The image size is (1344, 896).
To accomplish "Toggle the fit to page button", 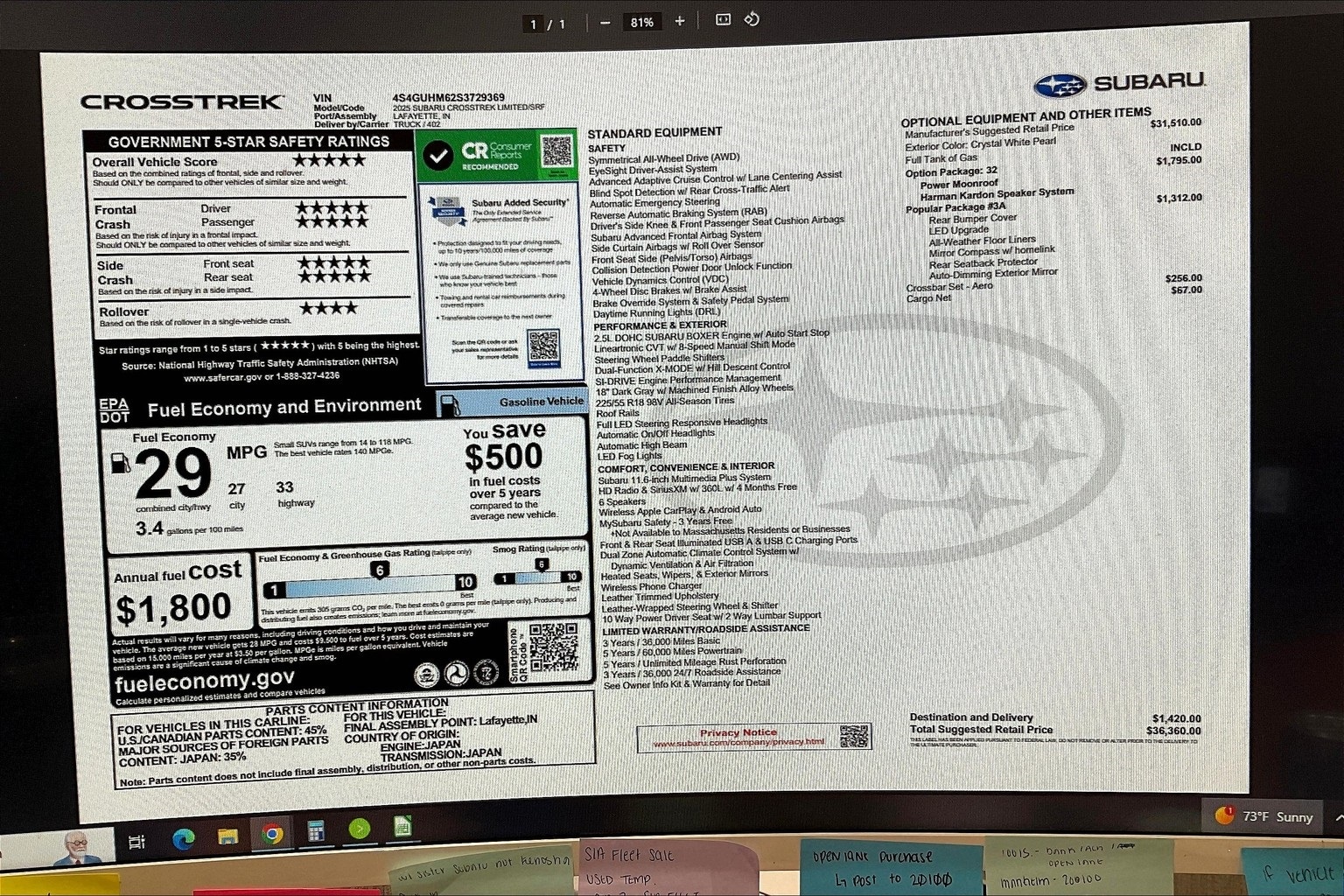I will pos(723,20).
